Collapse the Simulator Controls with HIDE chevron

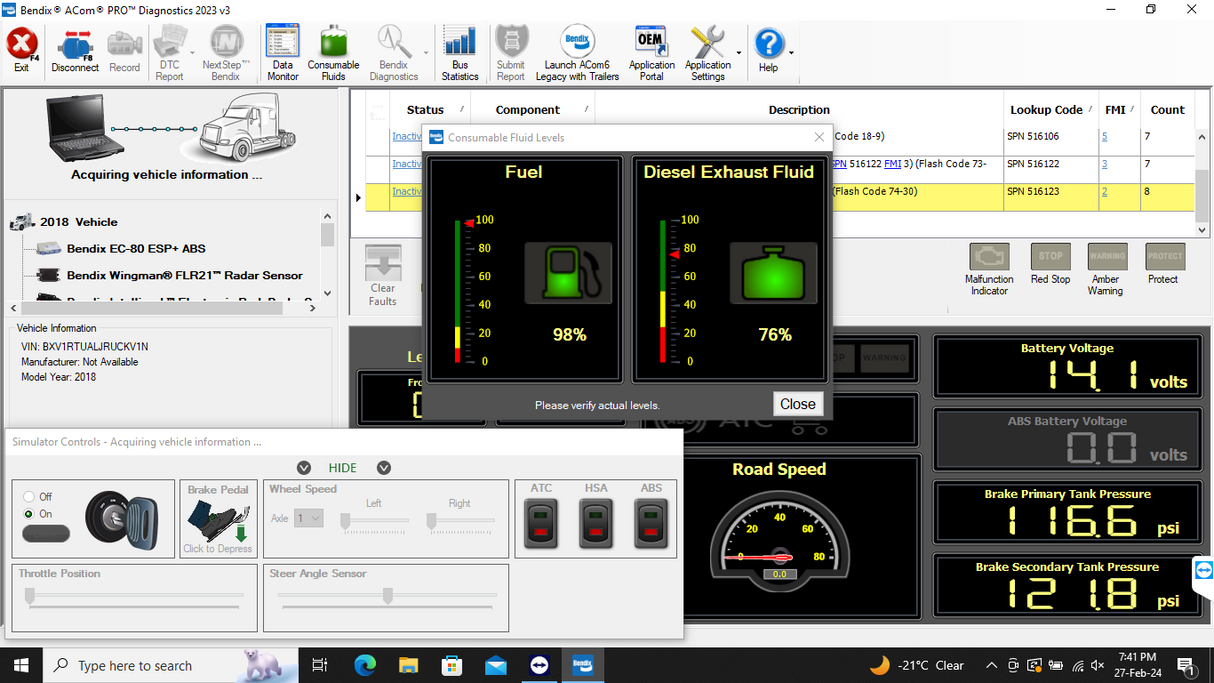point(303,467)
